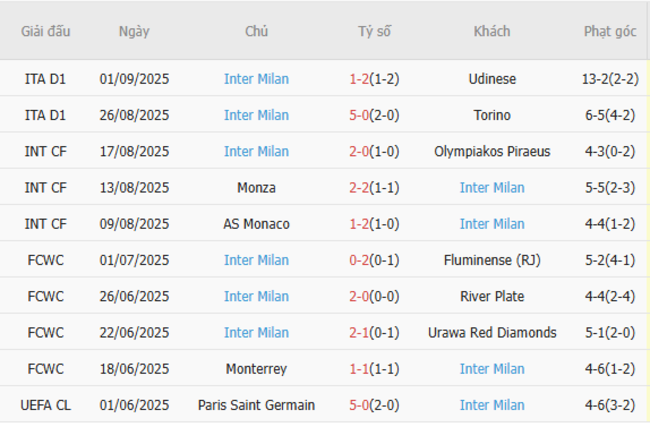
Task: Click Inter Milan in the PSG match row
Action: click(x=492, y=405)
